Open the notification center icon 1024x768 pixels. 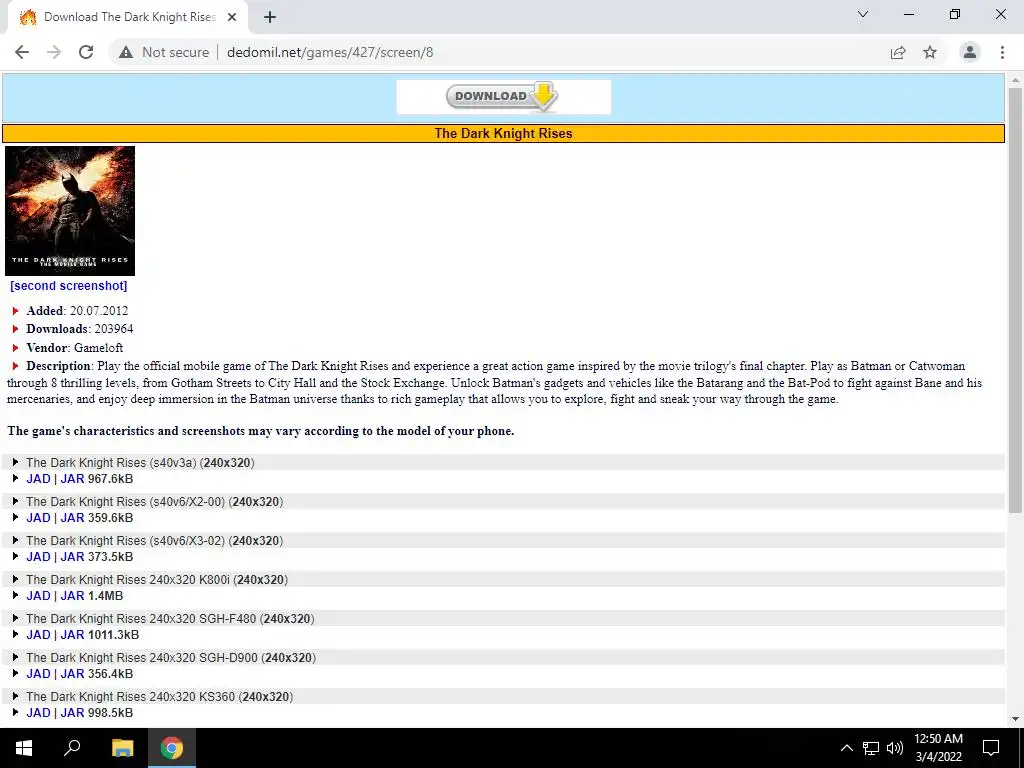[991, 748]
